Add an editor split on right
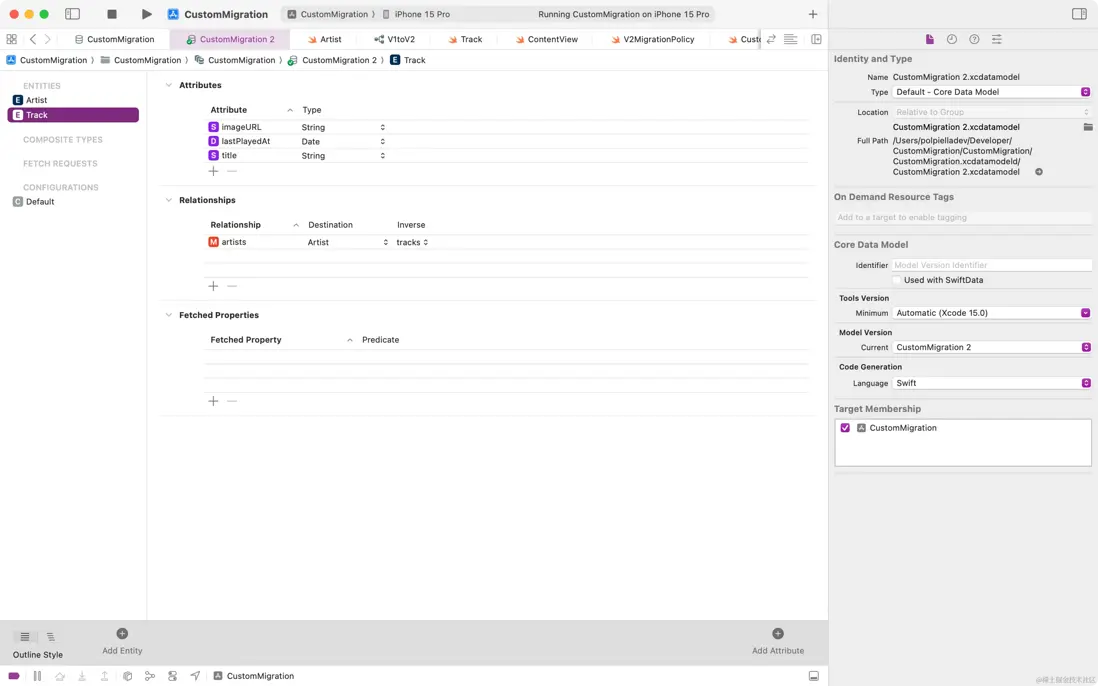This screenshot has height=686, width=1098. [x=816, y=39]
